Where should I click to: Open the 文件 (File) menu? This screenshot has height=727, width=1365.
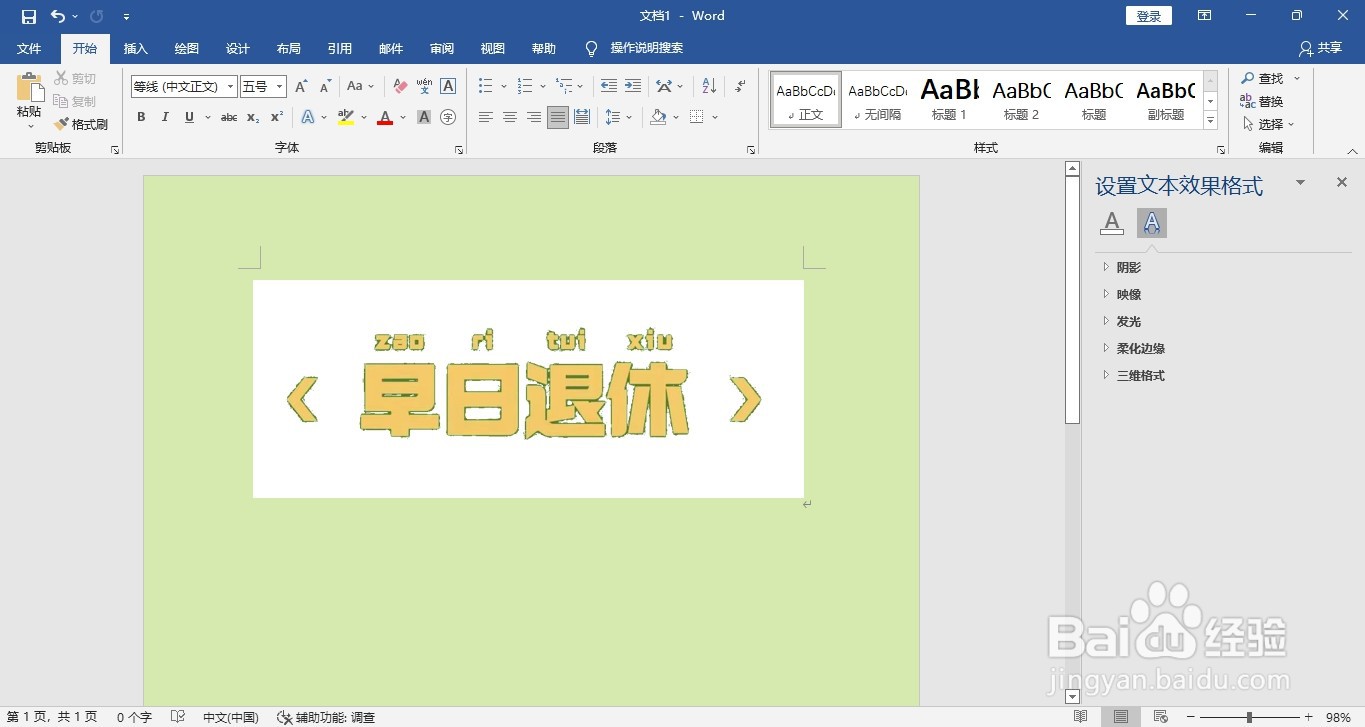click(x=29, y=48)
